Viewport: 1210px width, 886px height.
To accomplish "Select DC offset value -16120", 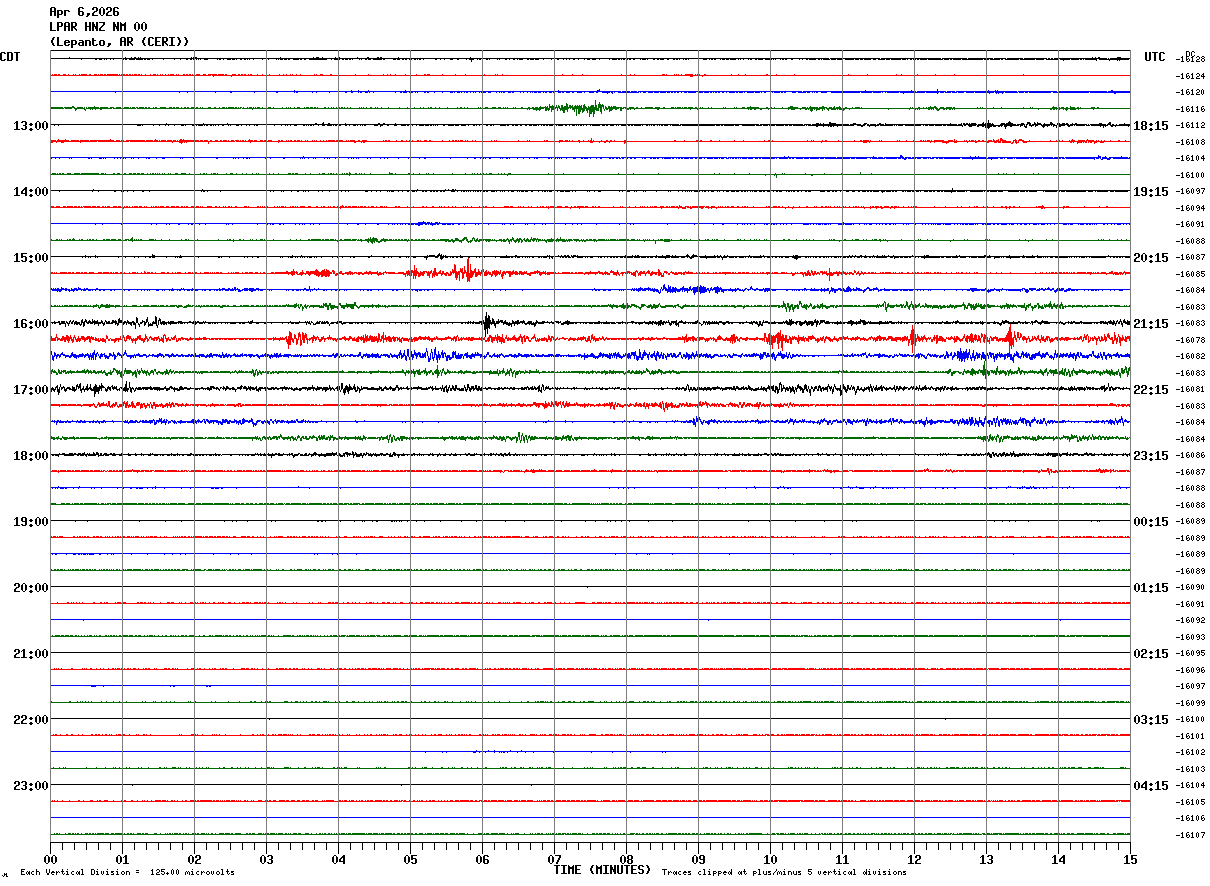I will 1190,92.
